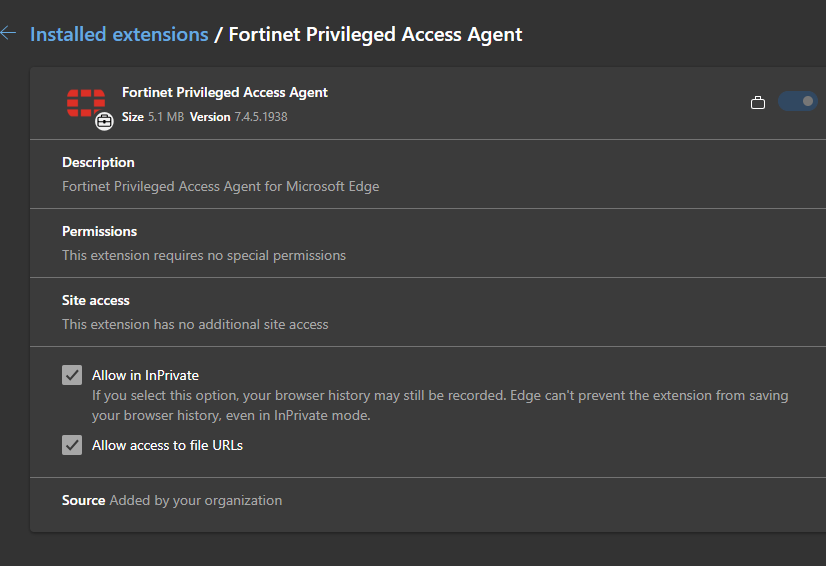Uncheck Allow access to file URLs checkbox
The image size is (826, 566).
coord(72,445)
